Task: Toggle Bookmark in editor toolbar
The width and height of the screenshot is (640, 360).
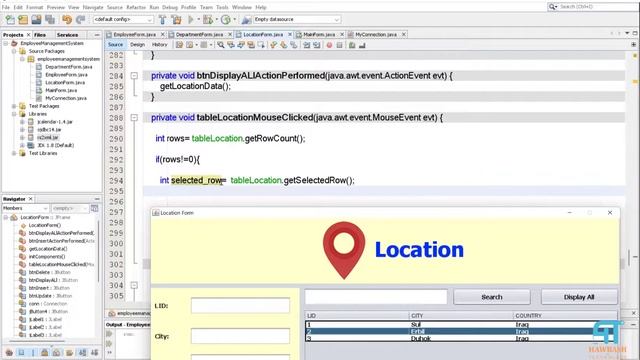Action: click(293, 45)
